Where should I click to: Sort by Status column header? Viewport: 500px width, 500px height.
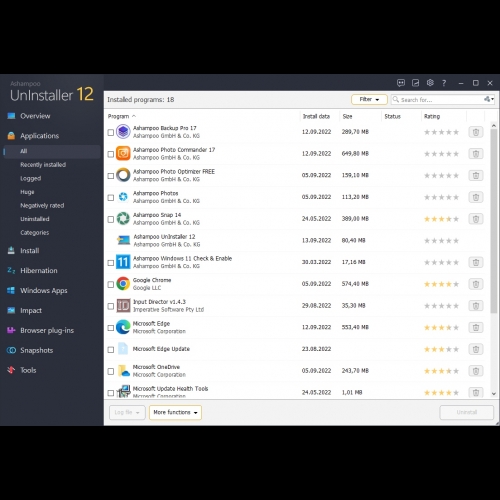tap(392, 116)
